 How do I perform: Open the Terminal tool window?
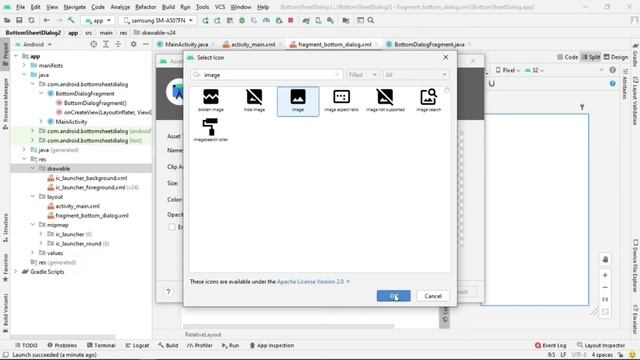pyautogui.click(x=101, y=345)
